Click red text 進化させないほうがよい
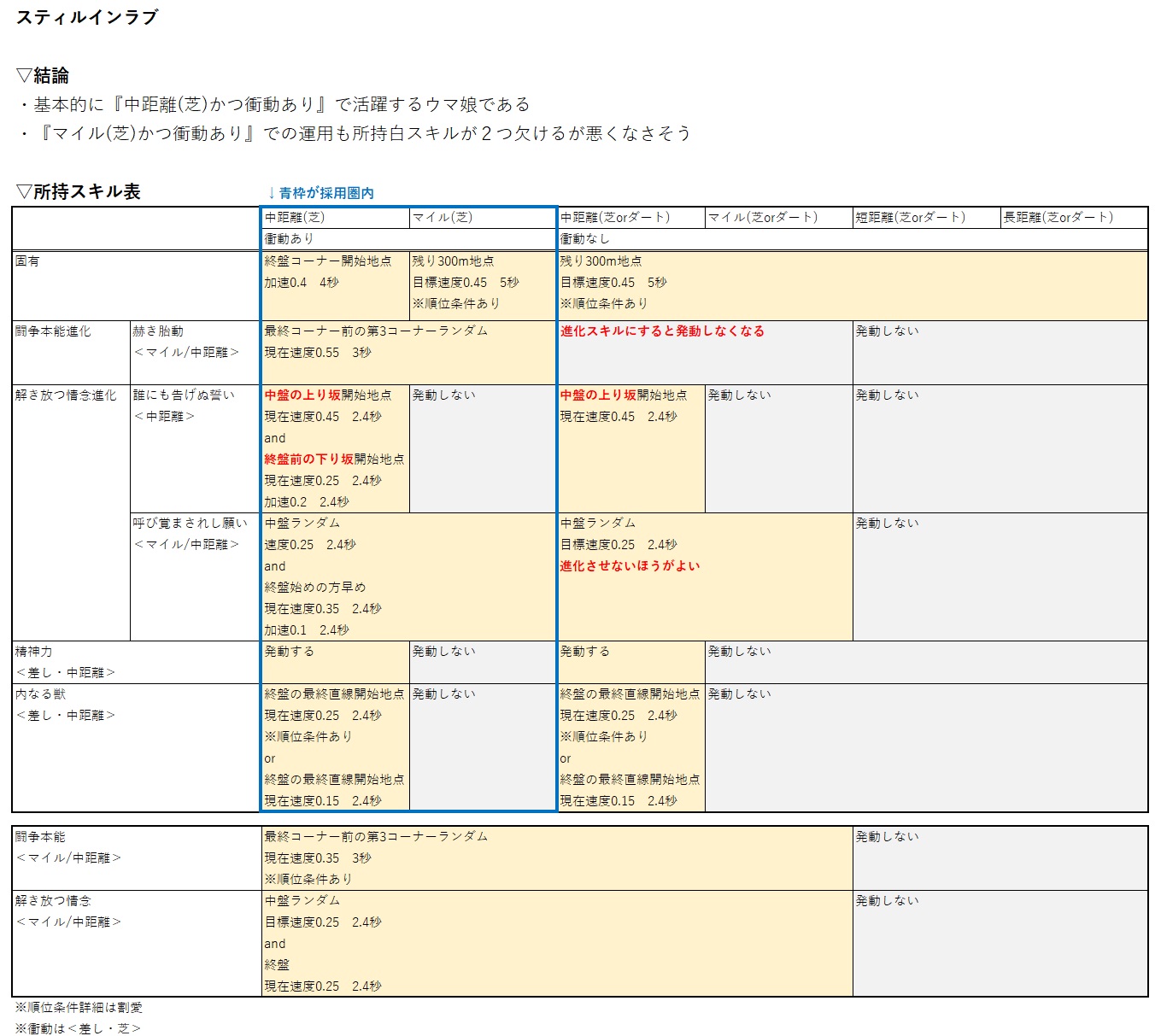 point(630,565)
